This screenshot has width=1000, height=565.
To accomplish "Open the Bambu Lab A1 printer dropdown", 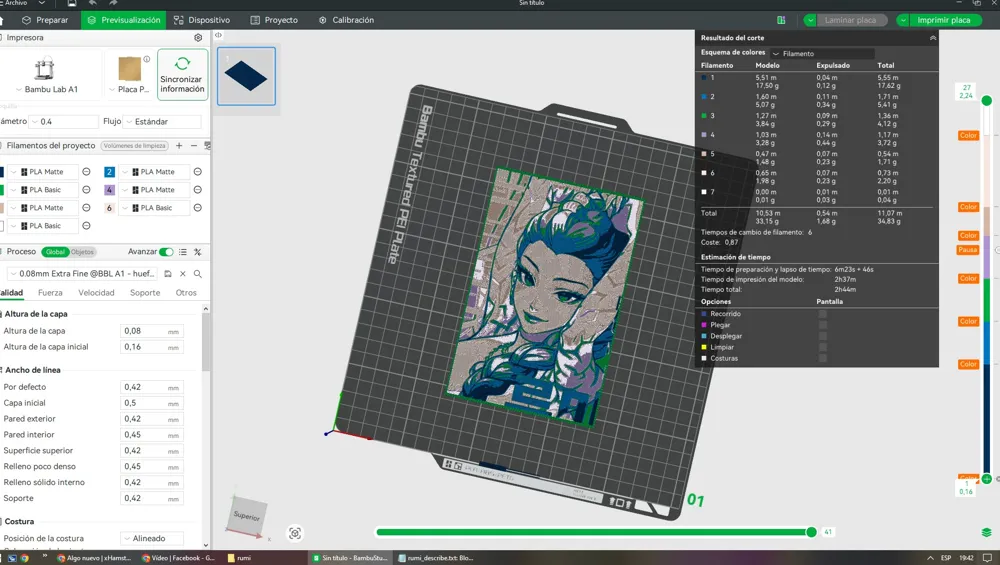I will coord(48,89).
